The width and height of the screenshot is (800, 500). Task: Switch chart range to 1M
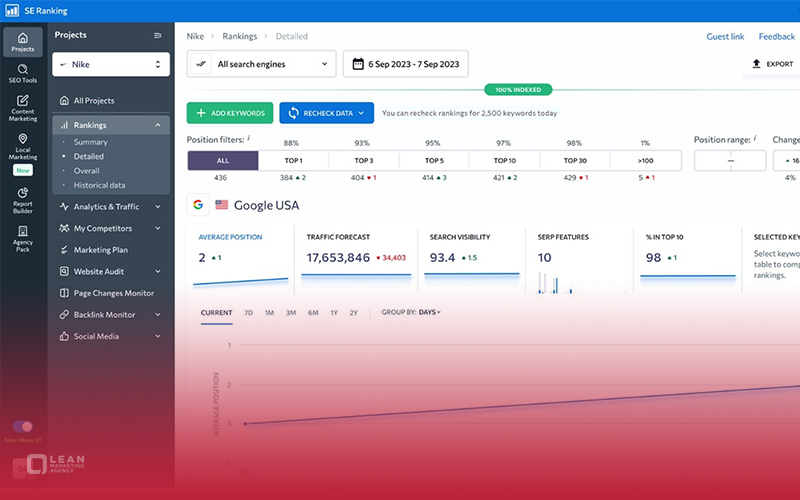pyautogui.click(x=269, y=313)
